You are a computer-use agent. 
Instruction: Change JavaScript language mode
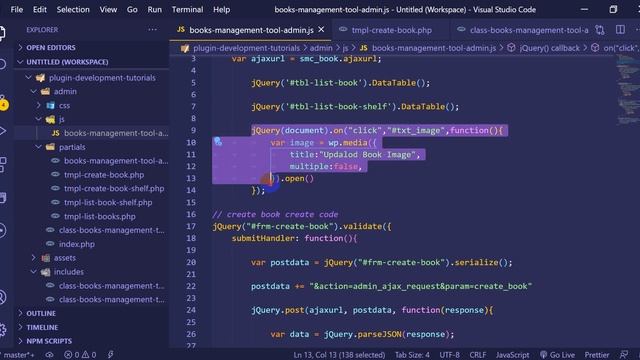tap(512, 355)
